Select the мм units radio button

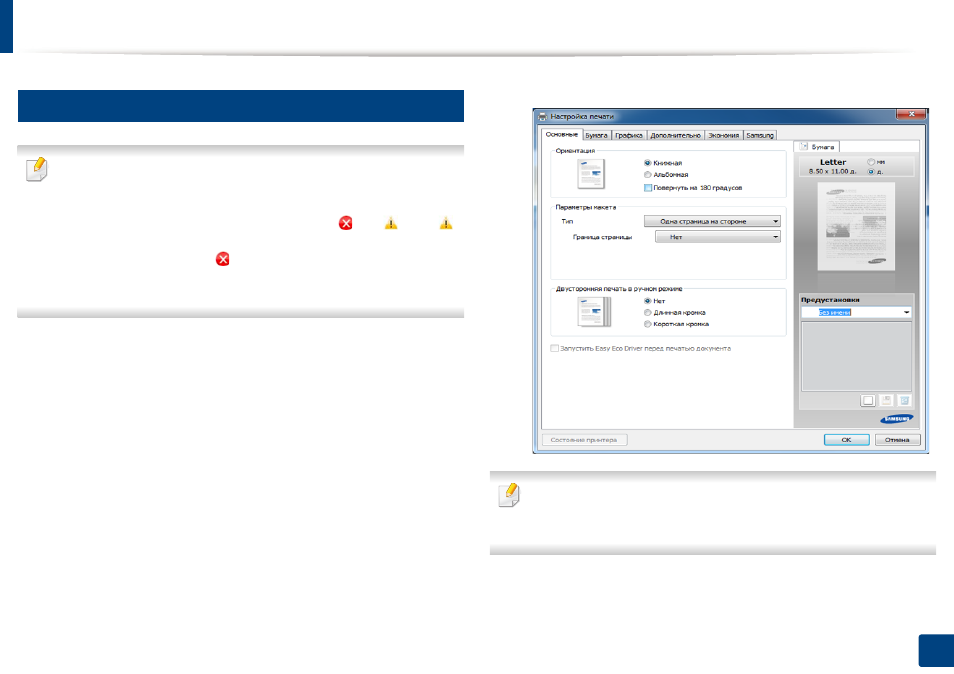click(871, 162)
